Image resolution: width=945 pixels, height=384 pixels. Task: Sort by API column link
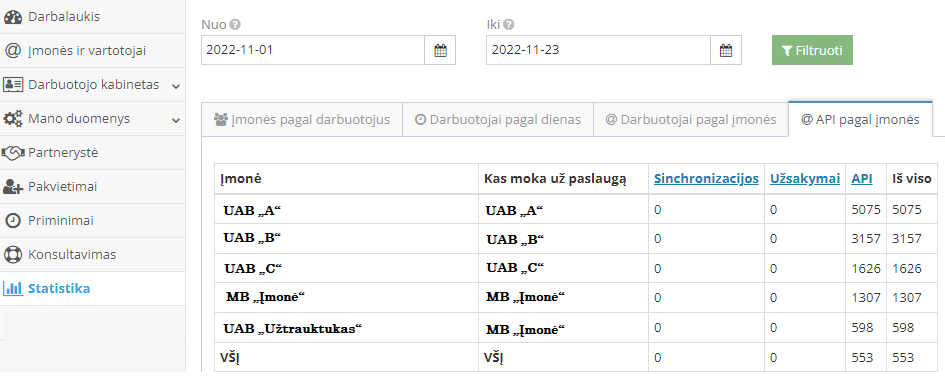862,178
